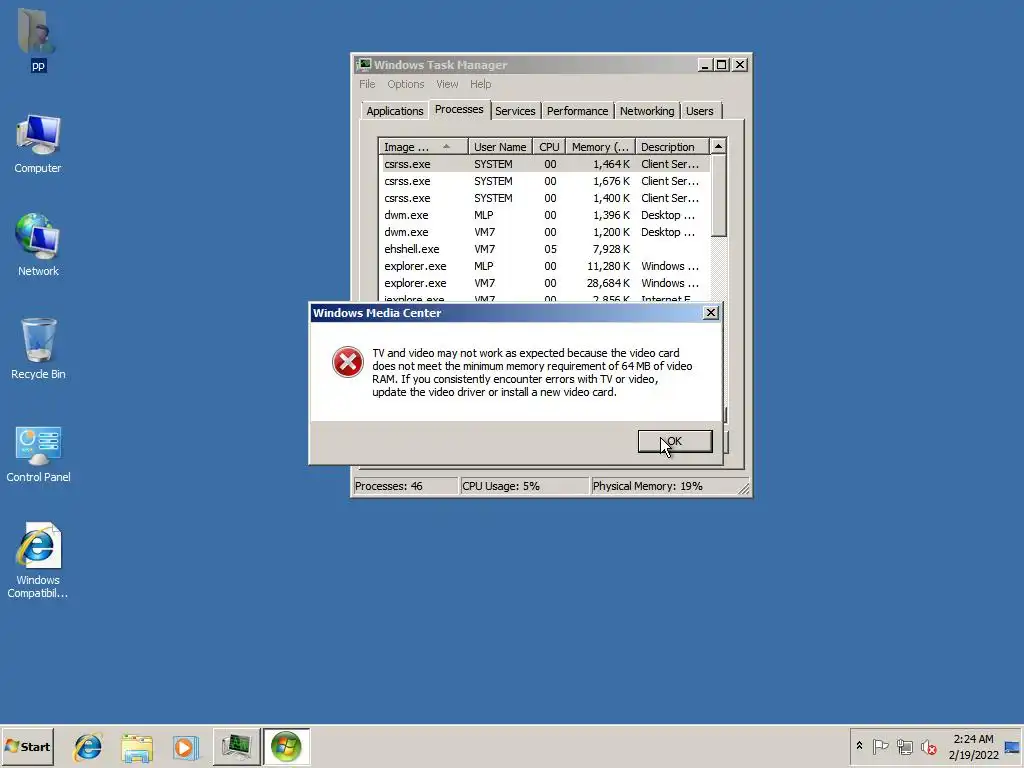The height and width of the screenshot is (768, 1024).
Task: Sort by User Name column header
Action: point(500,147)
